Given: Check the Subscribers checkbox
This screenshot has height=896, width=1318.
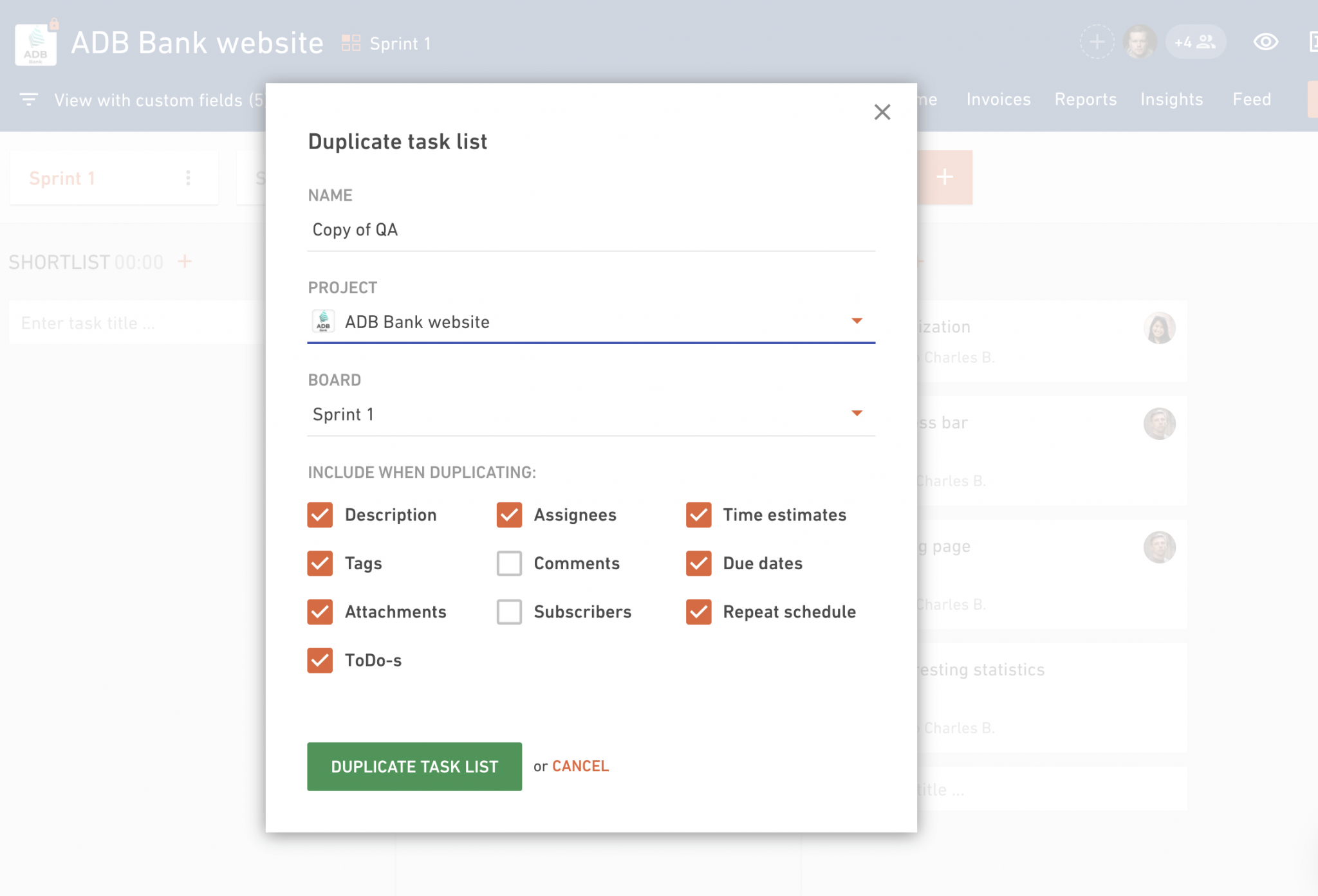Looking at the screenshot, I should pos(509,612).
